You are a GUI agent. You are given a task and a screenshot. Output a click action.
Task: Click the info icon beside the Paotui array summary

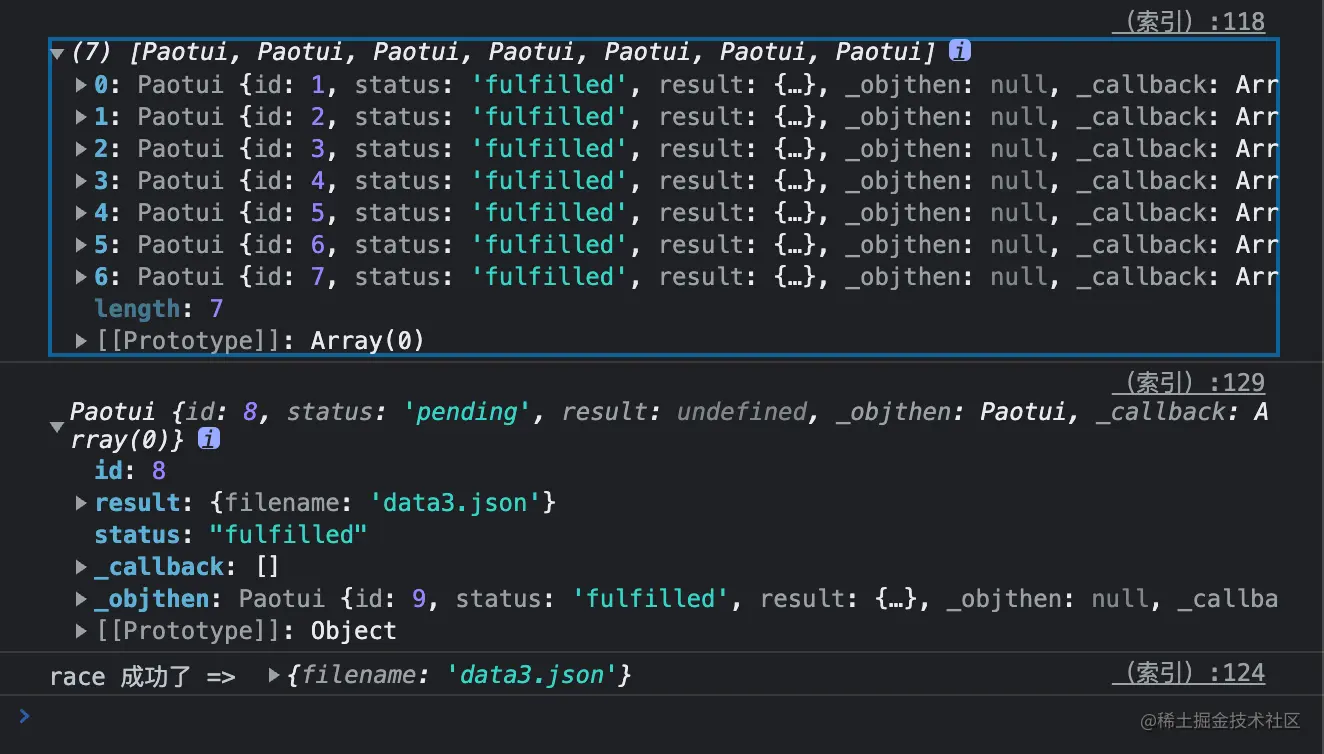click(960, 51)
